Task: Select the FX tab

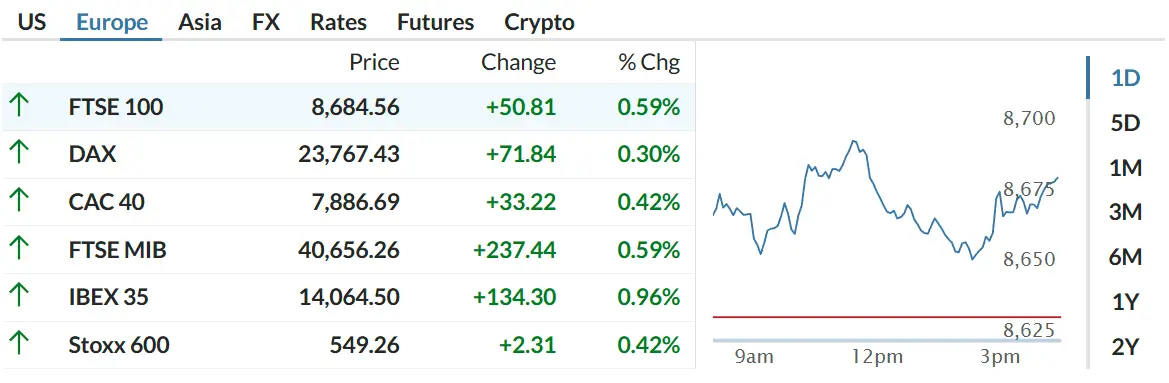Action: (x=266, y=22)
